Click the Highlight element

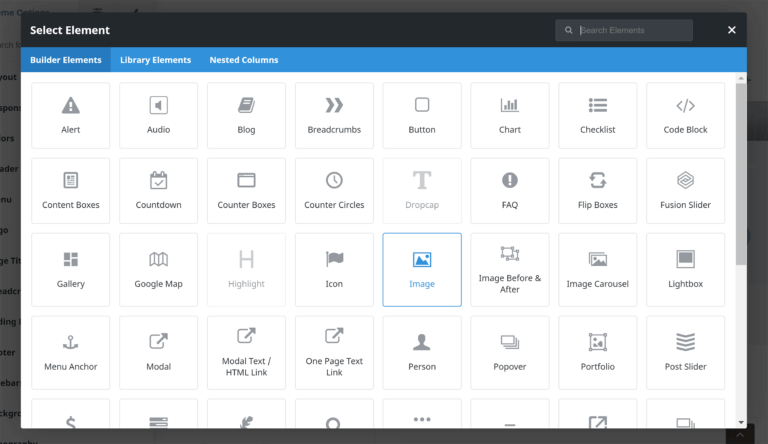coord(246,270)
